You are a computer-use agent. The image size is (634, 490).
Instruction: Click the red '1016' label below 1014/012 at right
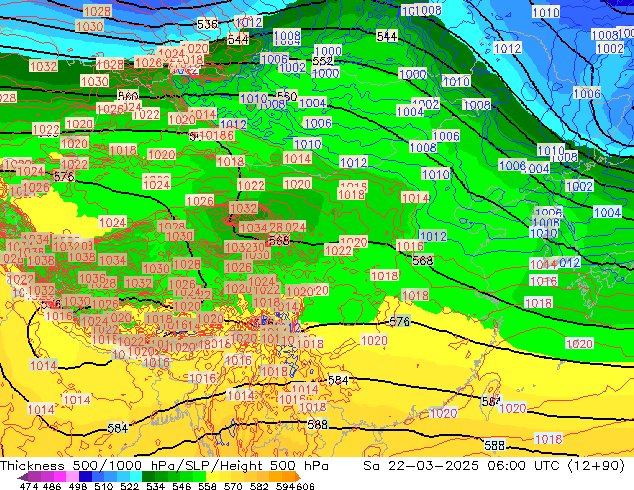tap(543, 281)
